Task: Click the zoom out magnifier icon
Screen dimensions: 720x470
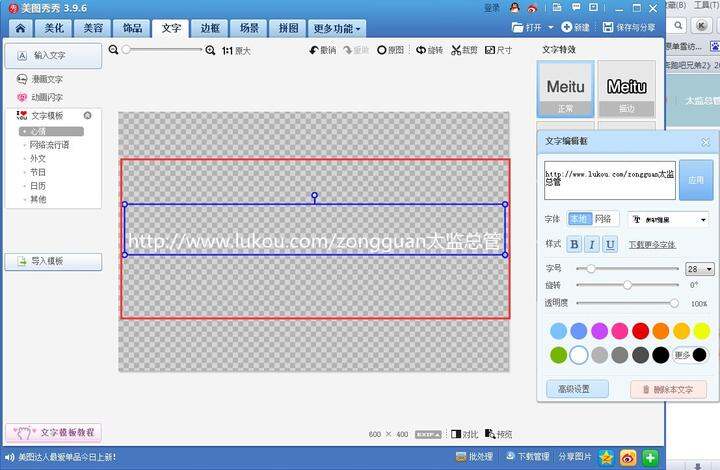Action: (113, 50)
